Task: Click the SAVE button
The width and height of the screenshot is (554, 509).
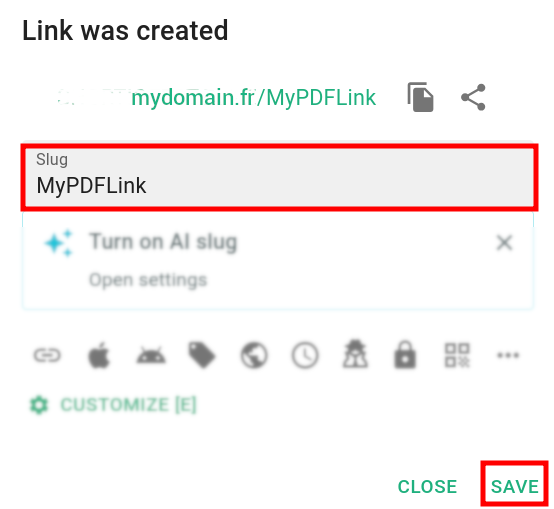Action: 514,486
